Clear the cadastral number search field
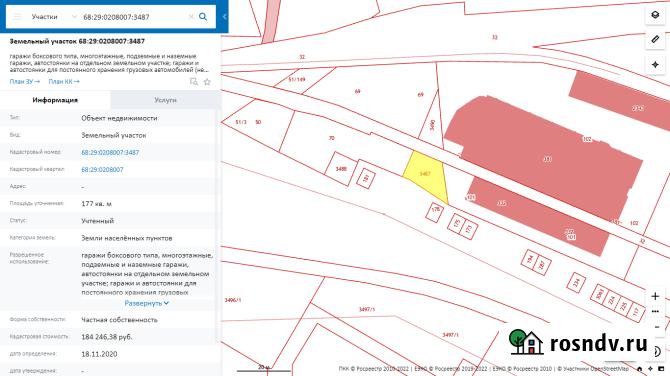The height and width of the screenshot is (376, 670). tap(191, 17)
